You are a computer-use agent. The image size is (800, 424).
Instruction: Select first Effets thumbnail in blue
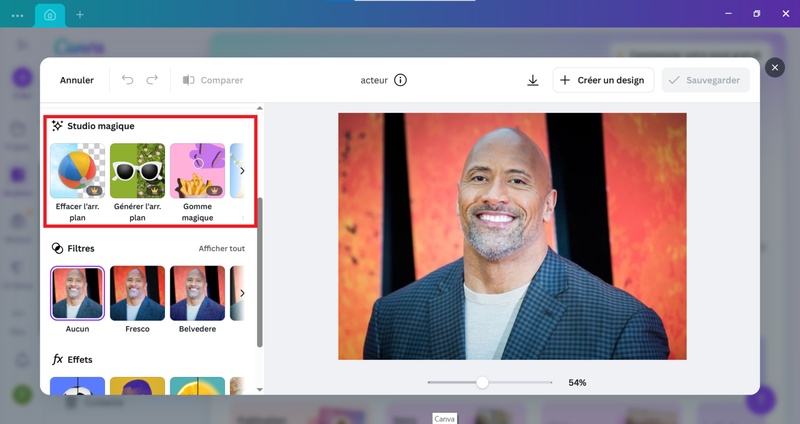[x=78, y=386]
